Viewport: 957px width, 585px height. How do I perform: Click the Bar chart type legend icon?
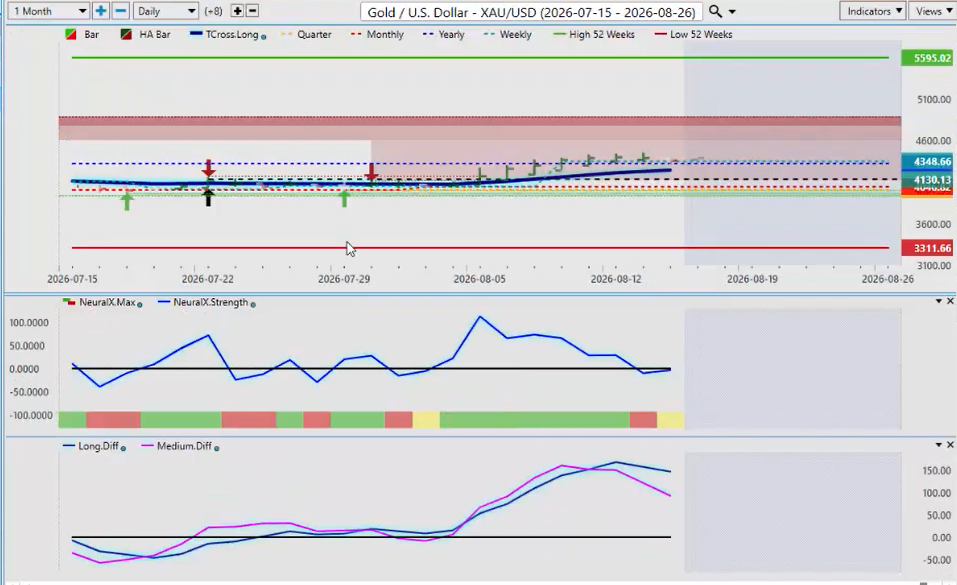71,34
